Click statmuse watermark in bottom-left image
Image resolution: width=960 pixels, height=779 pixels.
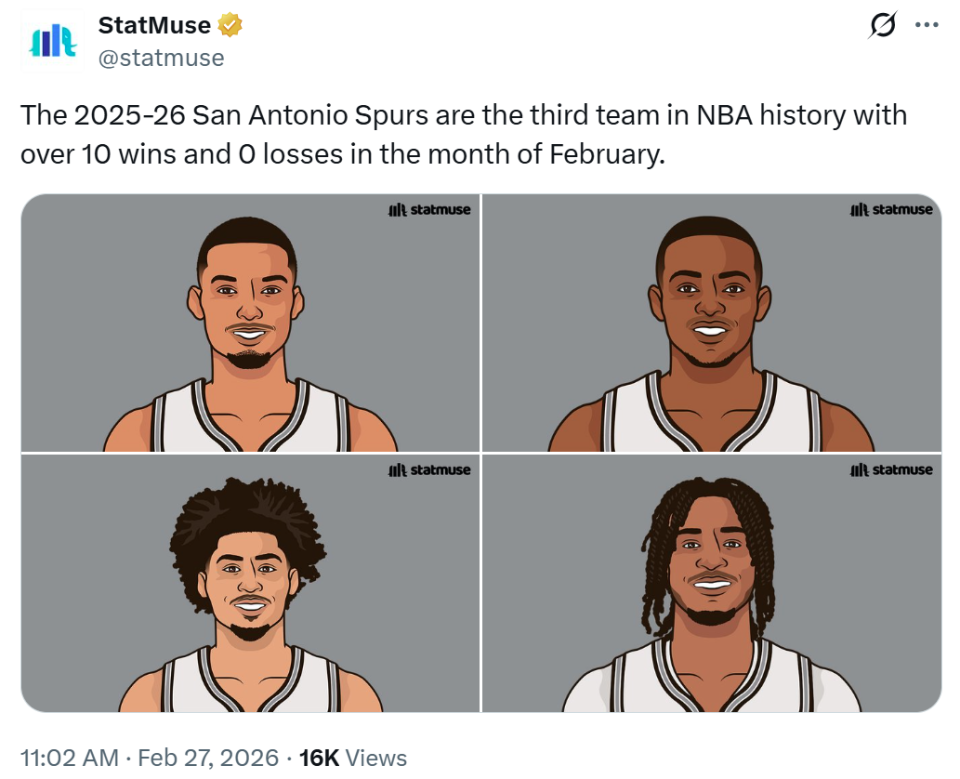[x=429, y=470]
